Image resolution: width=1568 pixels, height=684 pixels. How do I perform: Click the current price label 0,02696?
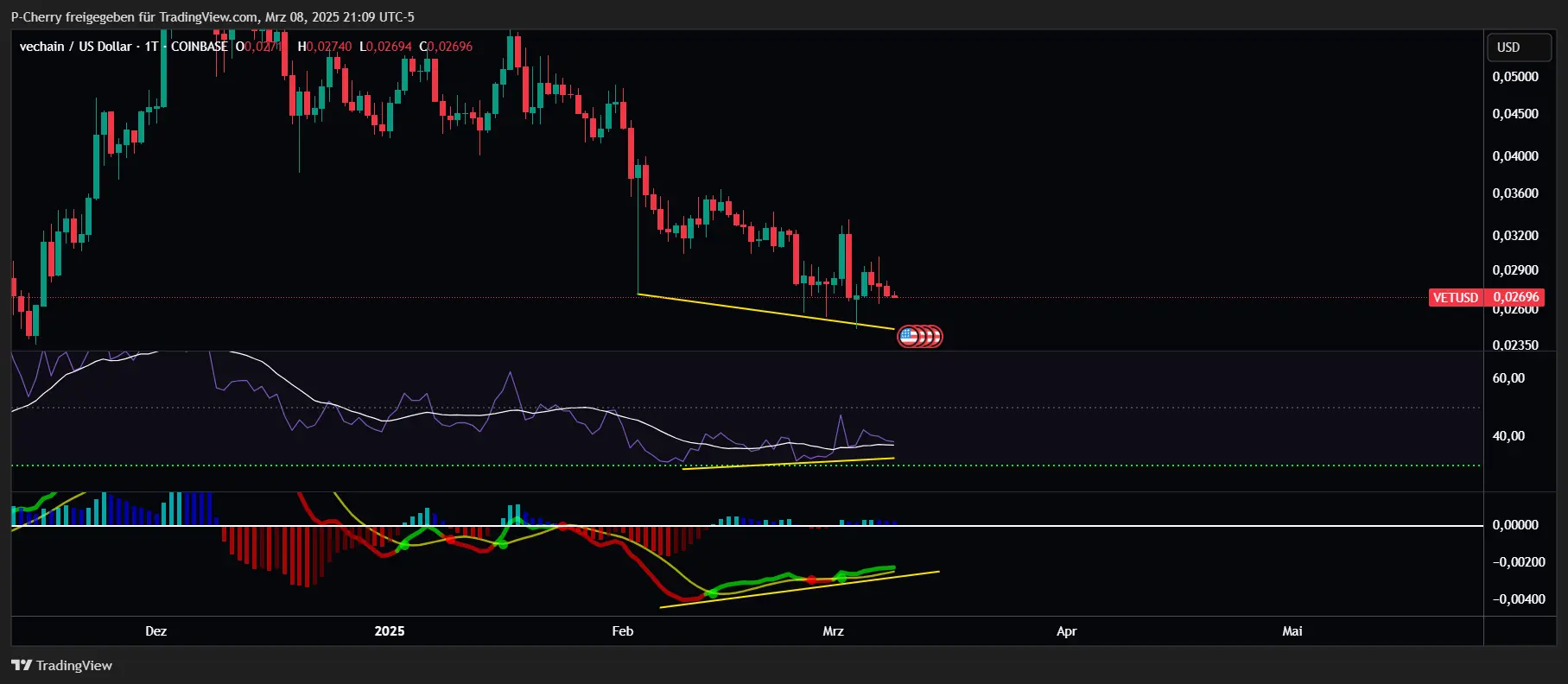tap(1516, 297)
